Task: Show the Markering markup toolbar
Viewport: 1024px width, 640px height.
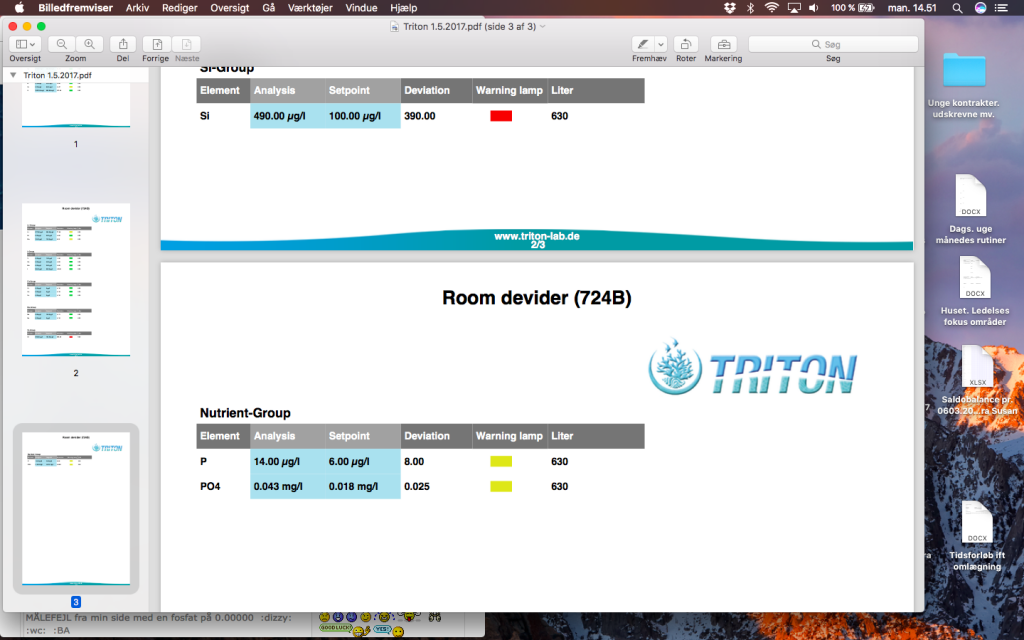Action: [723, 44]
